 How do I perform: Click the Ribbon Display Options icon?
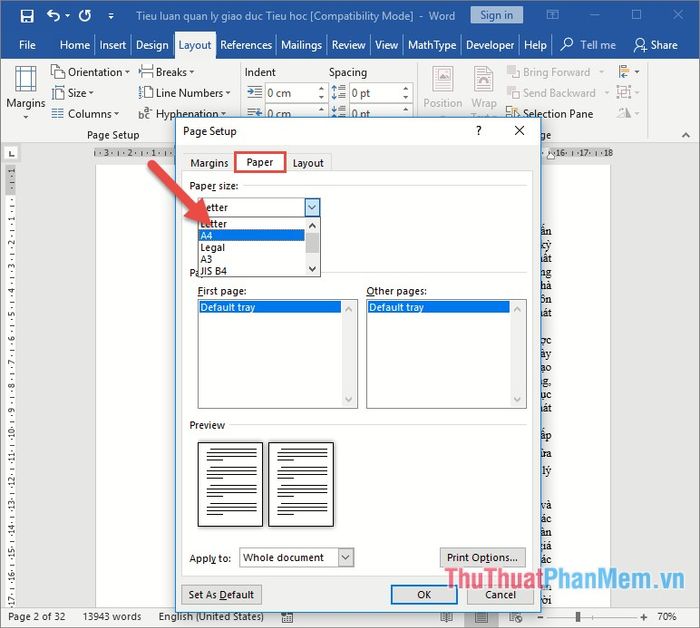pos(552,15)
